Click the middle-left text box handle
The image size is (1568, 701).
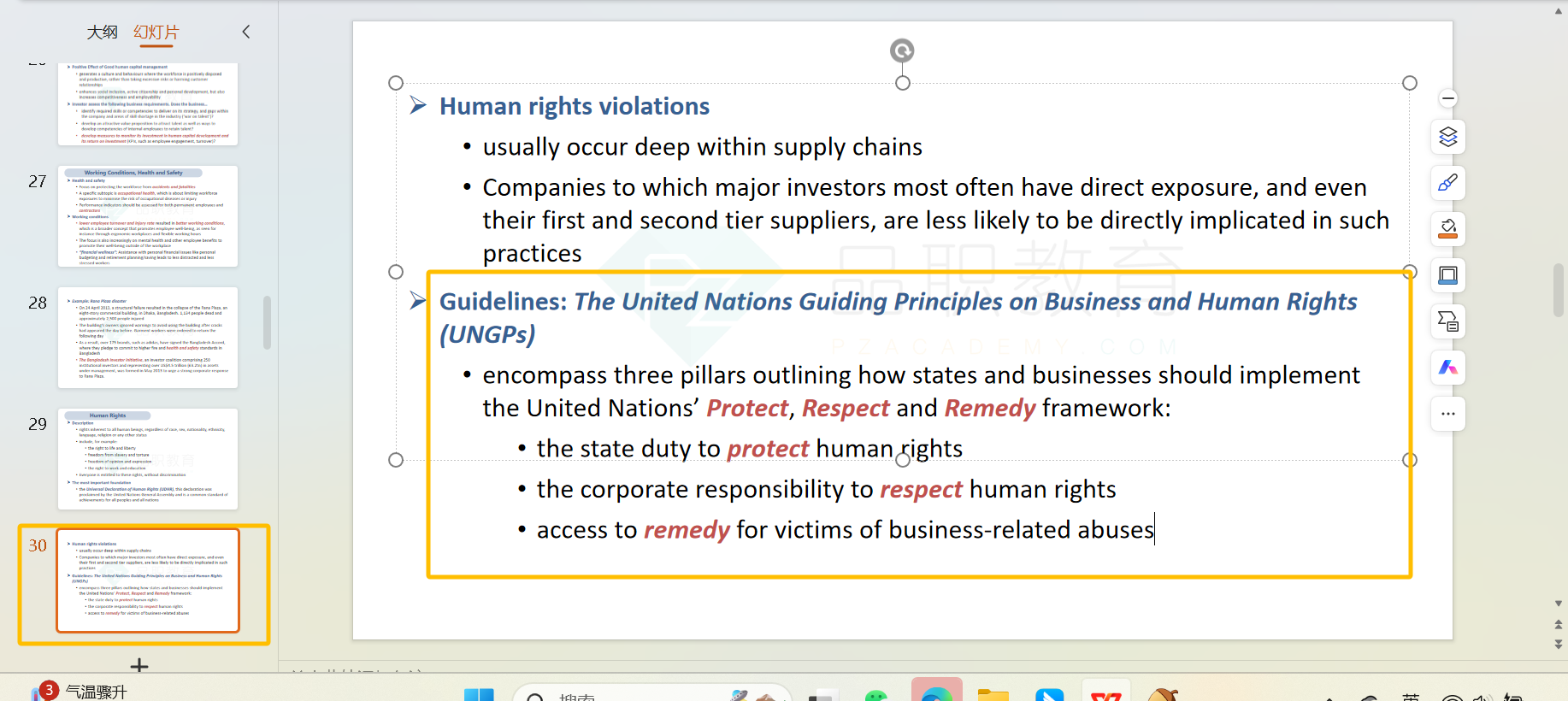(396, 272)
